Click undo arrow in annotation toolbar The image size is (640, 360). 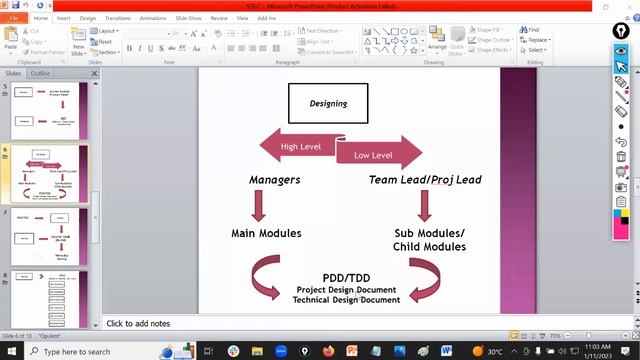pos(621,142)
